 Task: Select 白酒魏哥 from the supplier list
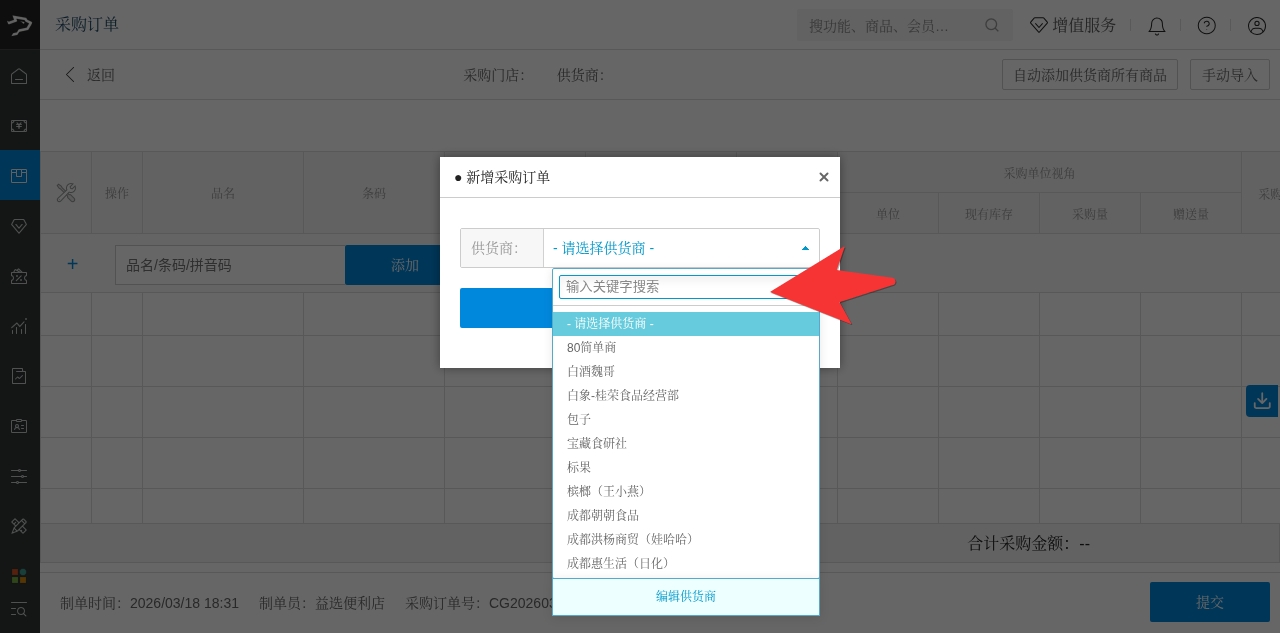591,371
